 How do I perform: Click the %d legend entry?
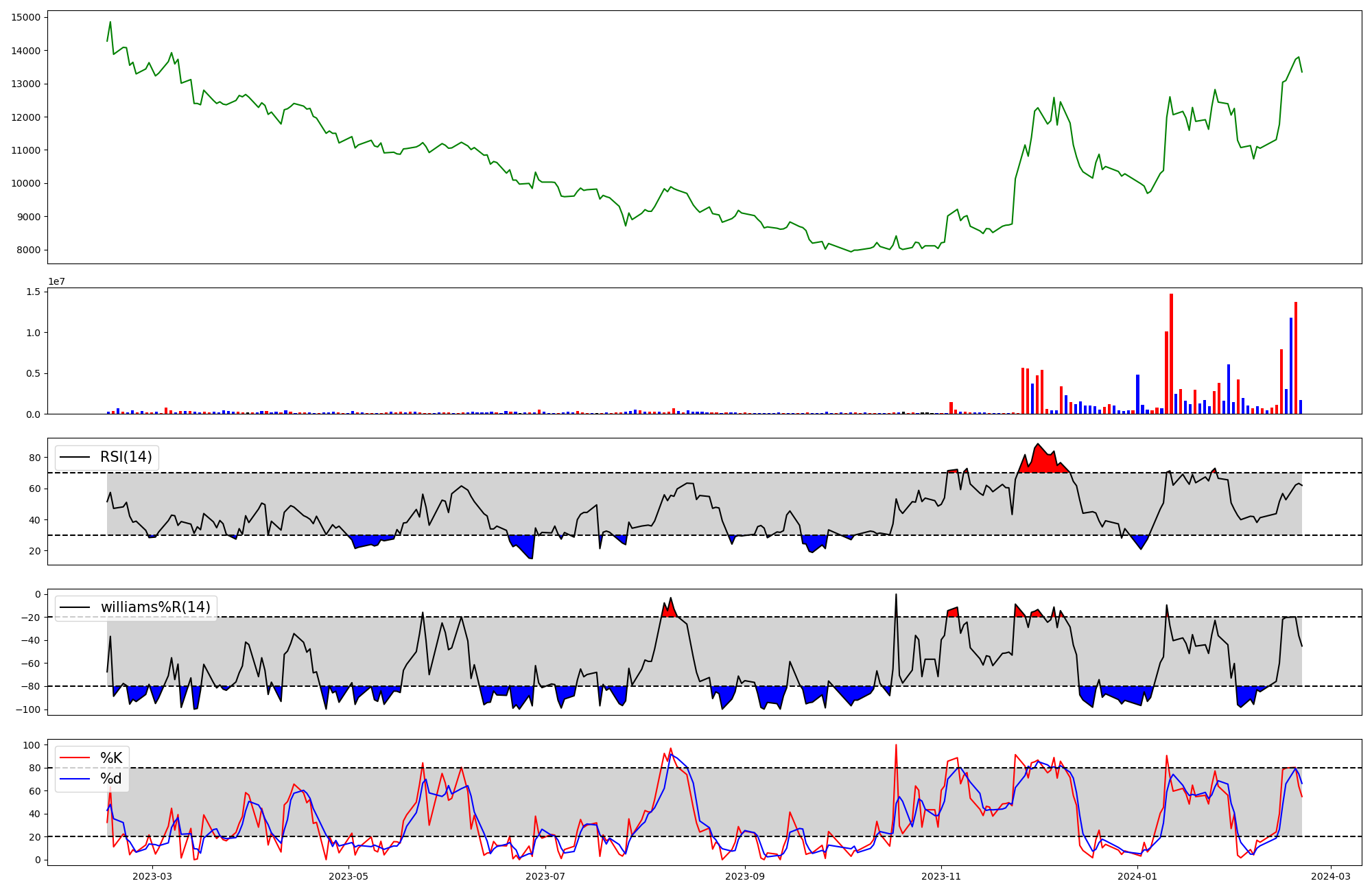pyautogui.click(x=111, y=779)
